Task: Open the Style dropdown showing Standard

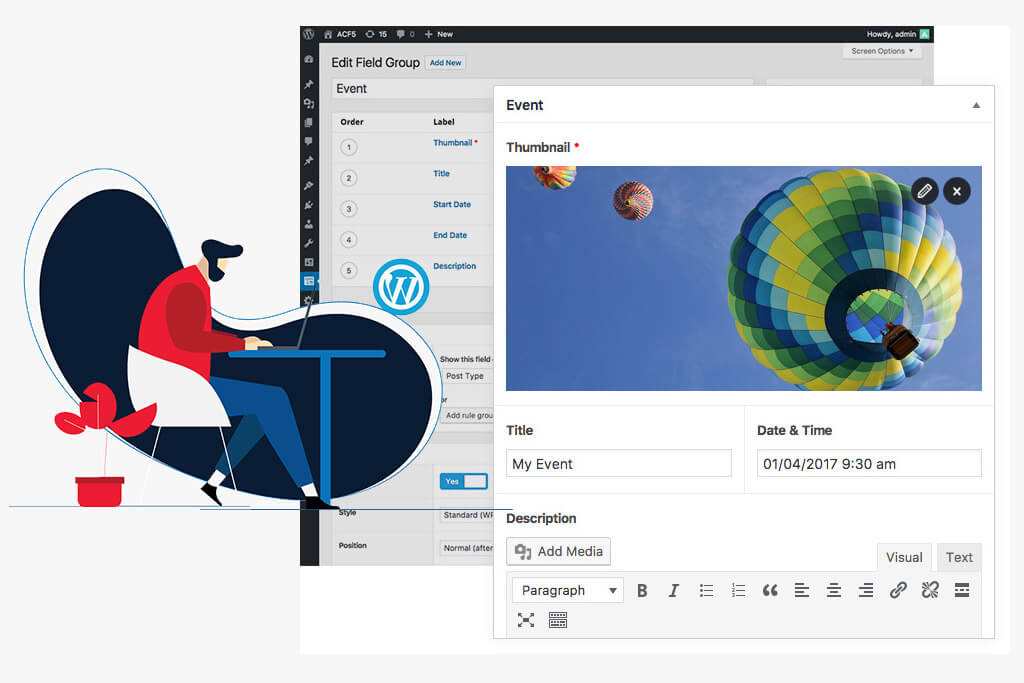Action: pyautogui.click(x=467, y=515)
